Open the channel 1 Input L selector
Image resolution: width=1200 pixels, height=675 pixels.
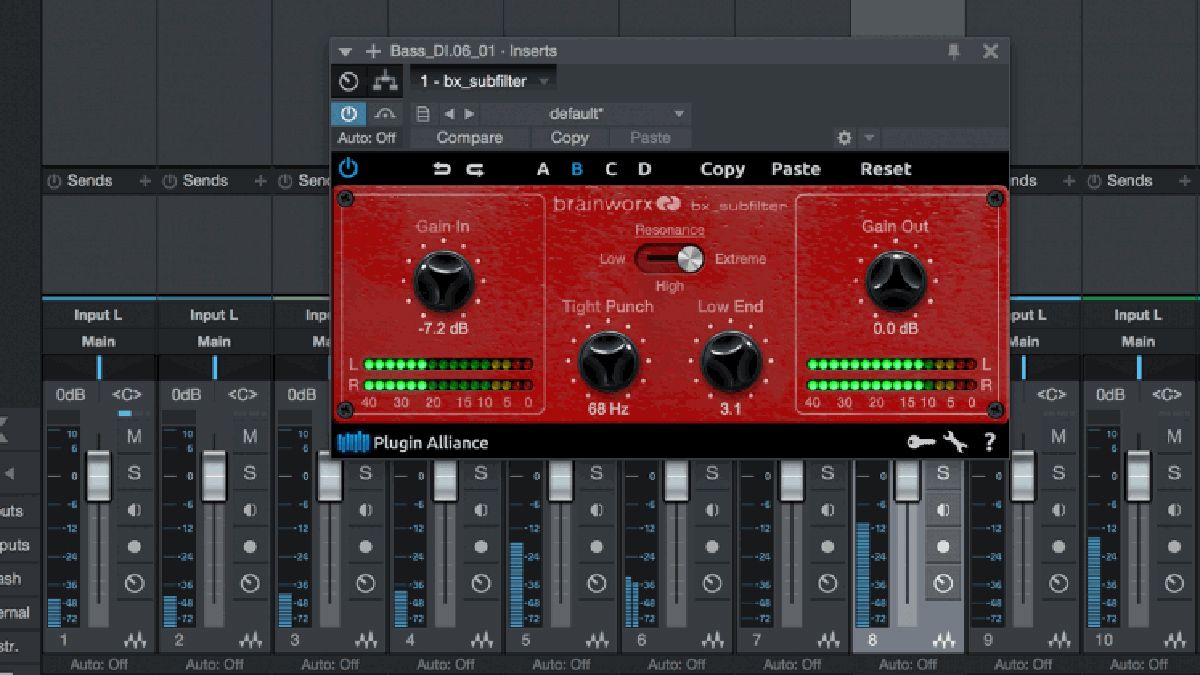click(99, 315)
